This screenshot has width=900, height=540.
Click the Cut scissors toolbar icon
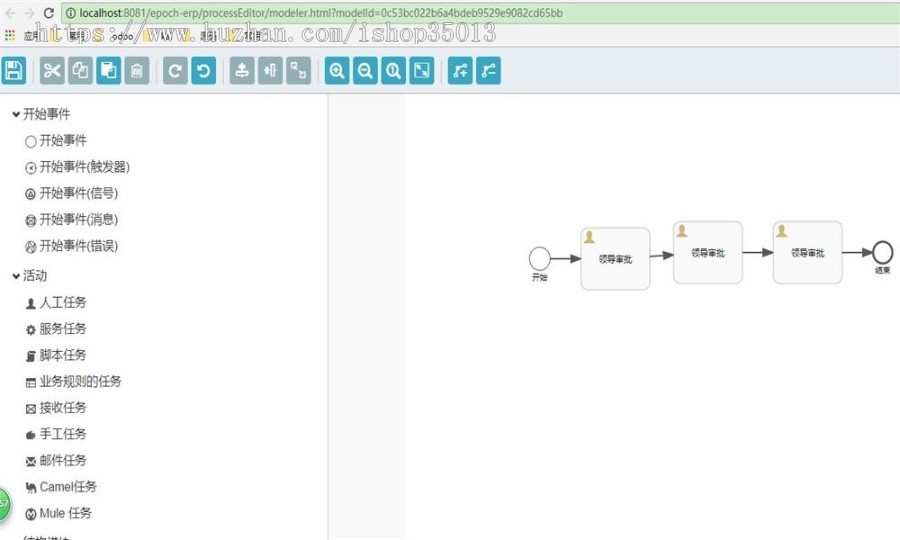(x=52, y=71)
